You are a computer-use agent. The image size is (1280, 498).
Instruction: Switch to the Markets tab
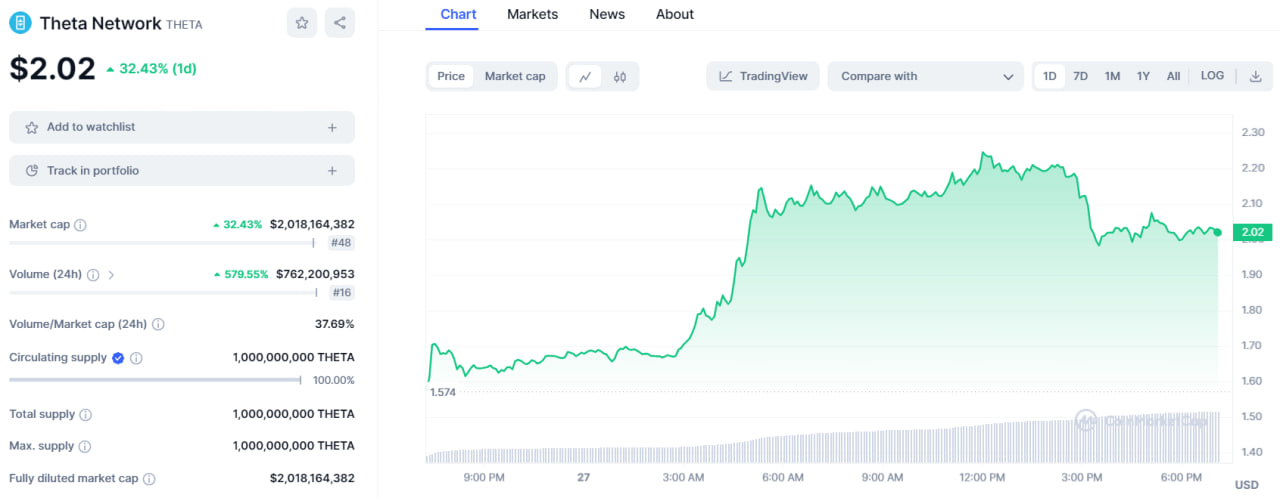coord(532,14)
